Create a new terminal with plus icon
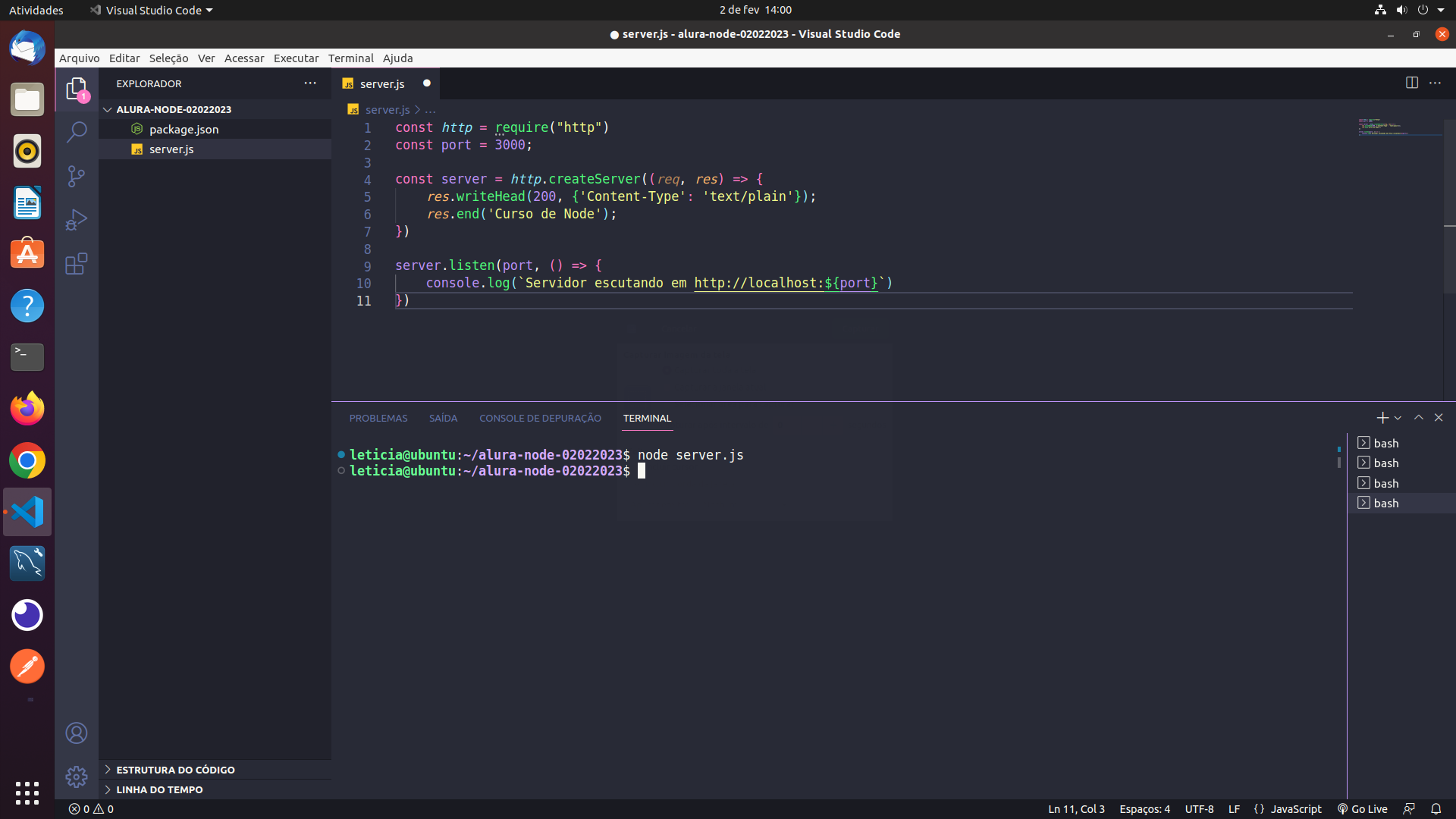 (1382, 418)
